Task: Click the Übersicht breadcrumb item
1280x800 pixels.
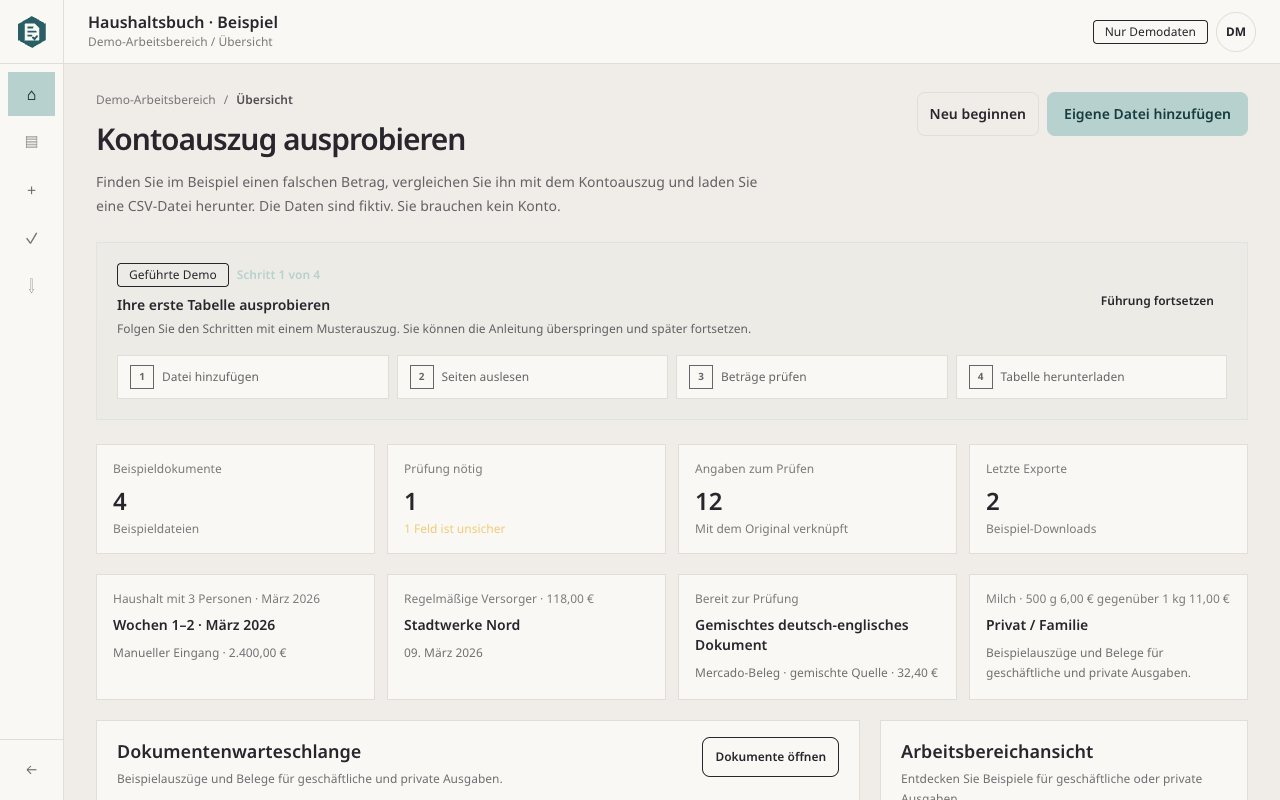Action: tap(265, 100)
